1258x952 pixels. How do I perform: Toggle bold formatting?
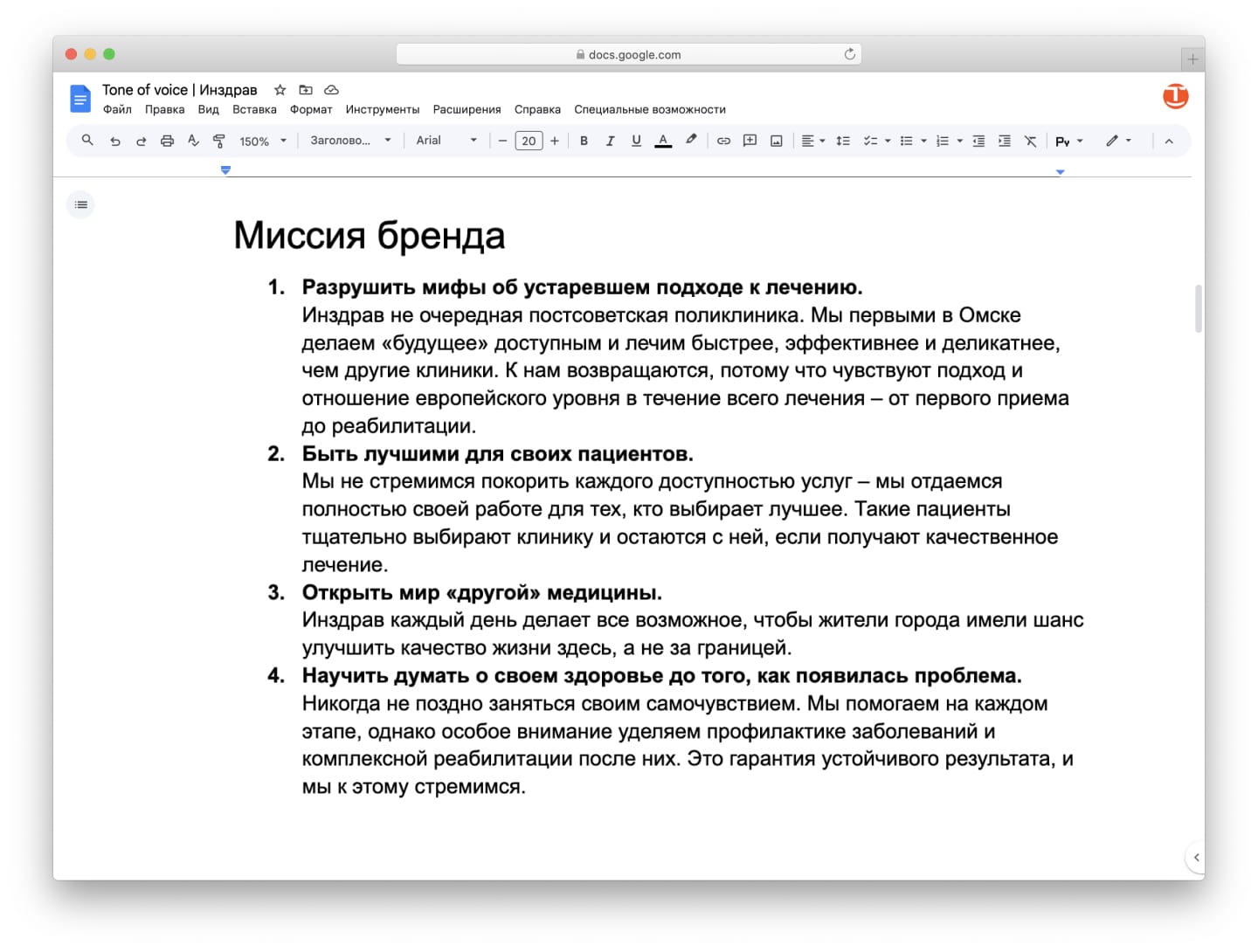click(x=584, y=141)
